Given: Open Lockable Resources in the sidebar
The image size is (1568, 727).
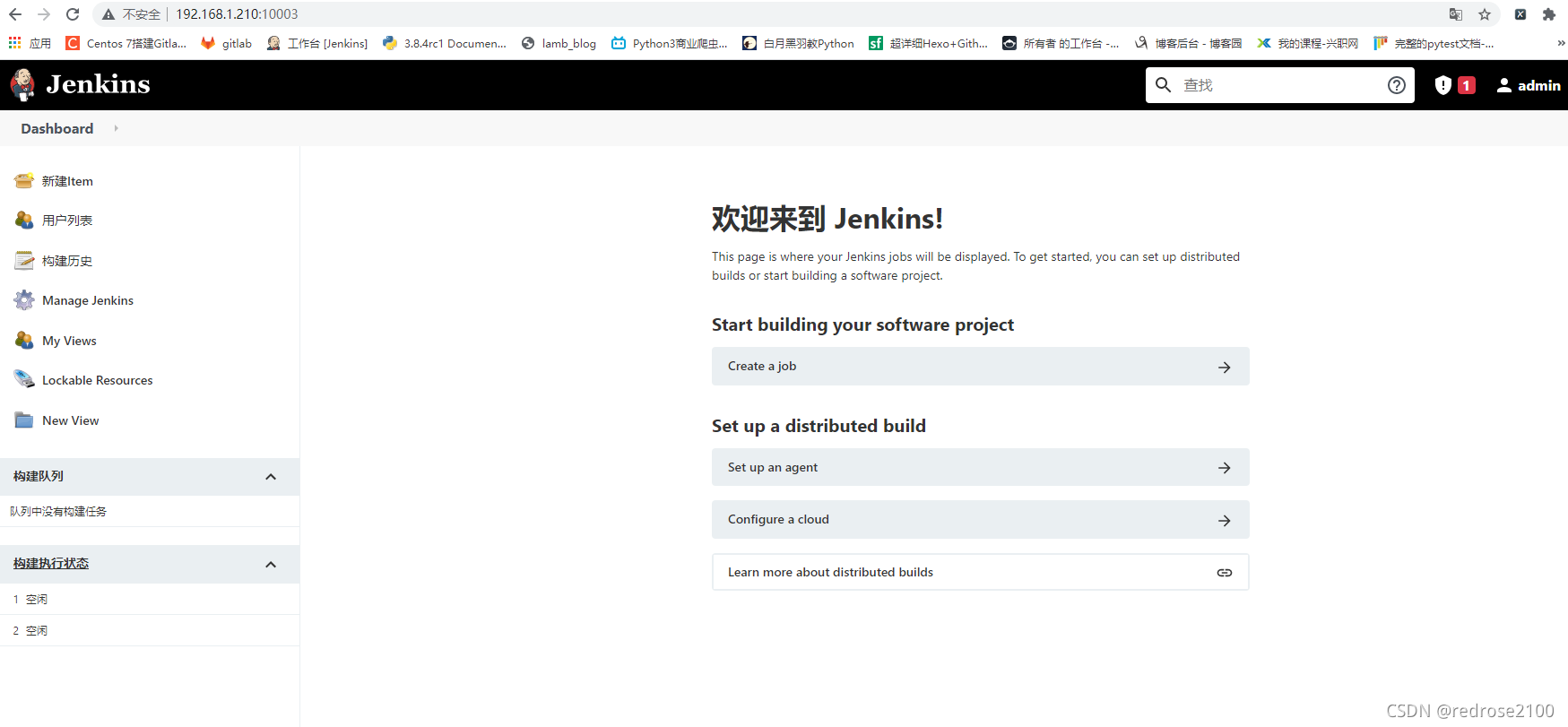Looking at the screenshot, I should [98, 380].
